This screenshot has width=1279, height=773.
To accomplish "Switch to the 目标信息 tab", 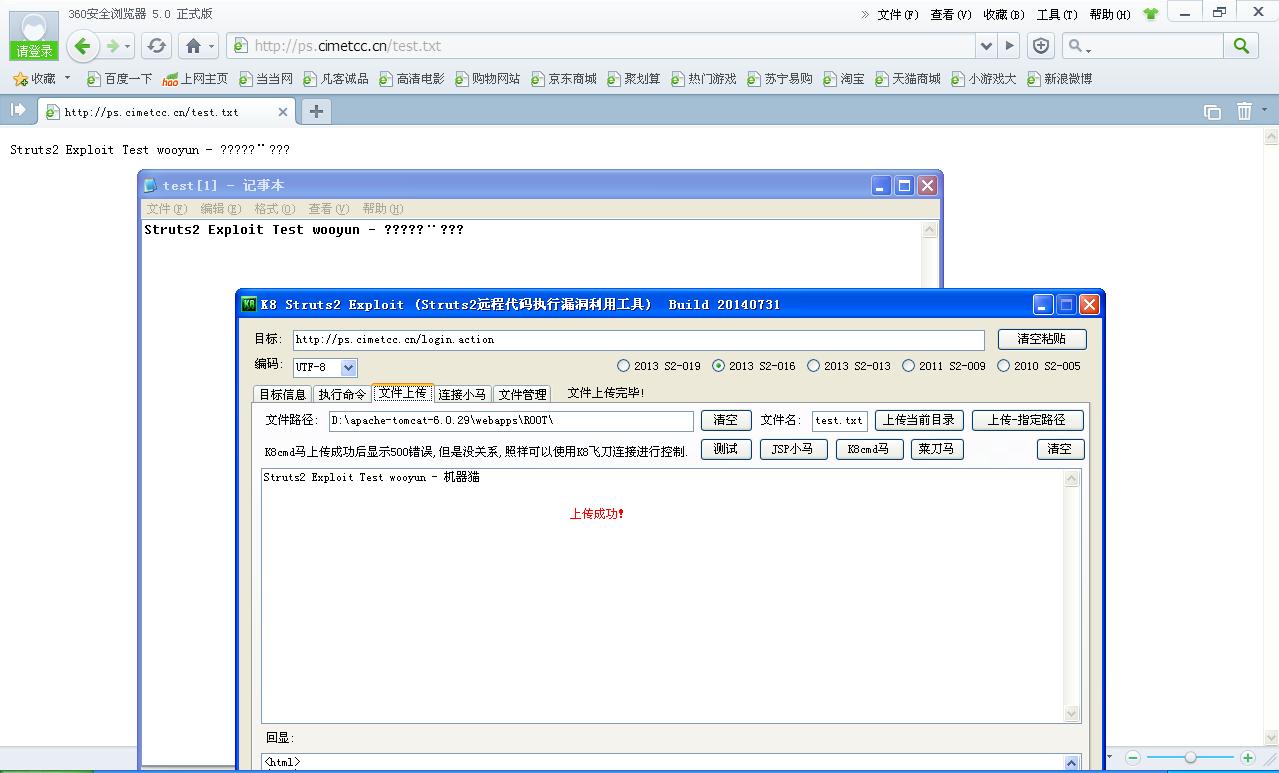I will click(282, 394).
